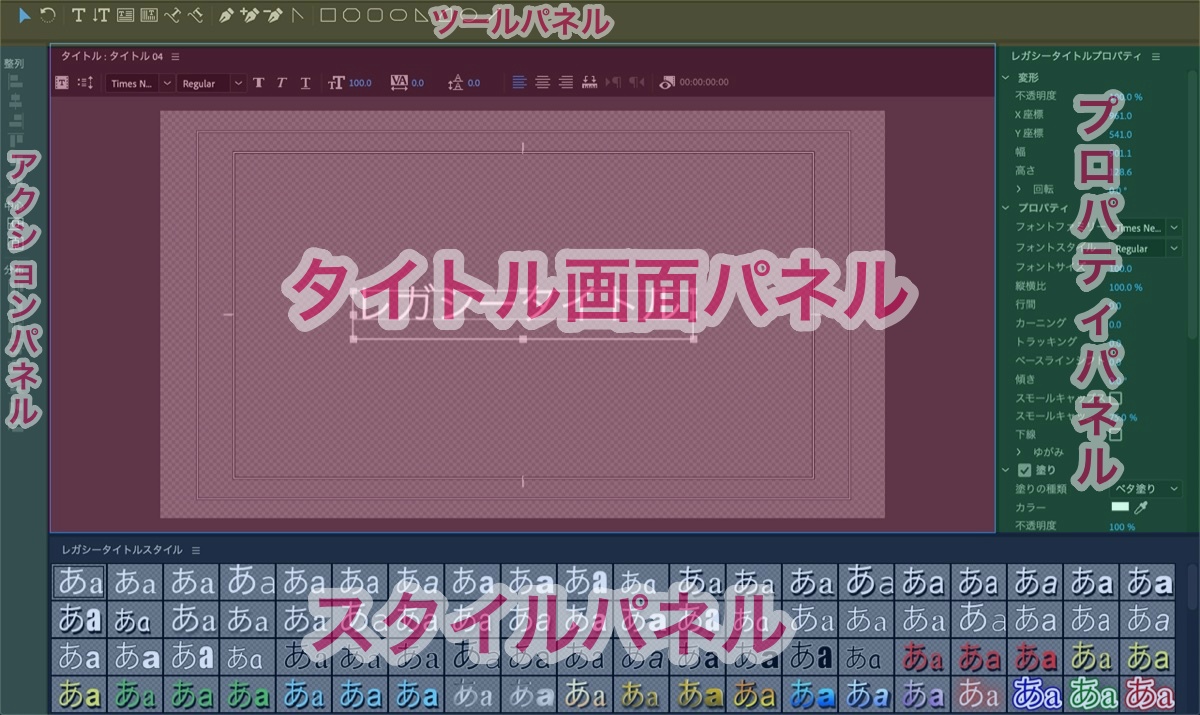Select the Convert Anchor Point tool

point(296,15)
